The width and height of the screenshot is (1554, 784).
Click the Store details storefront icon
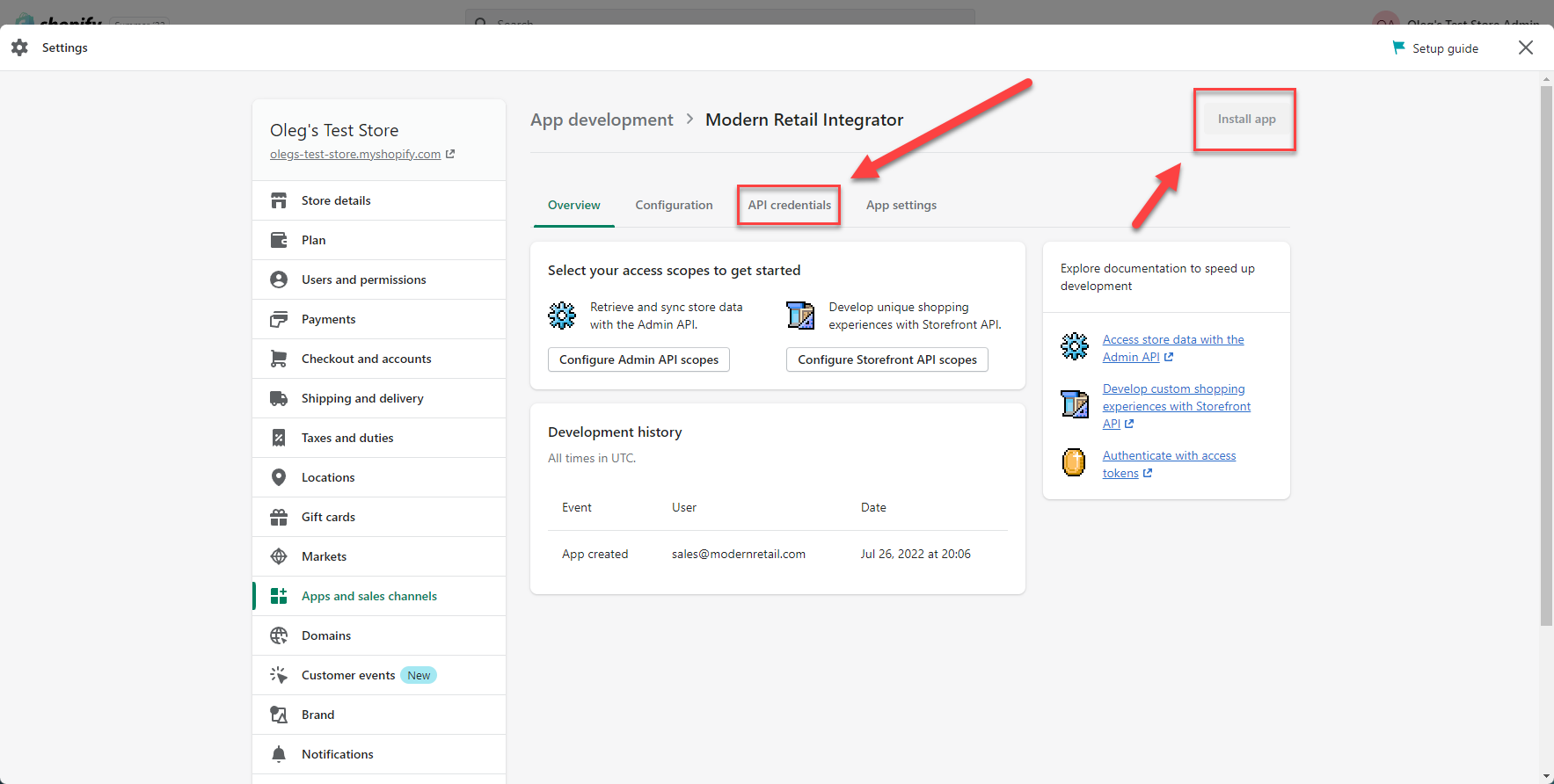(279, 200)
